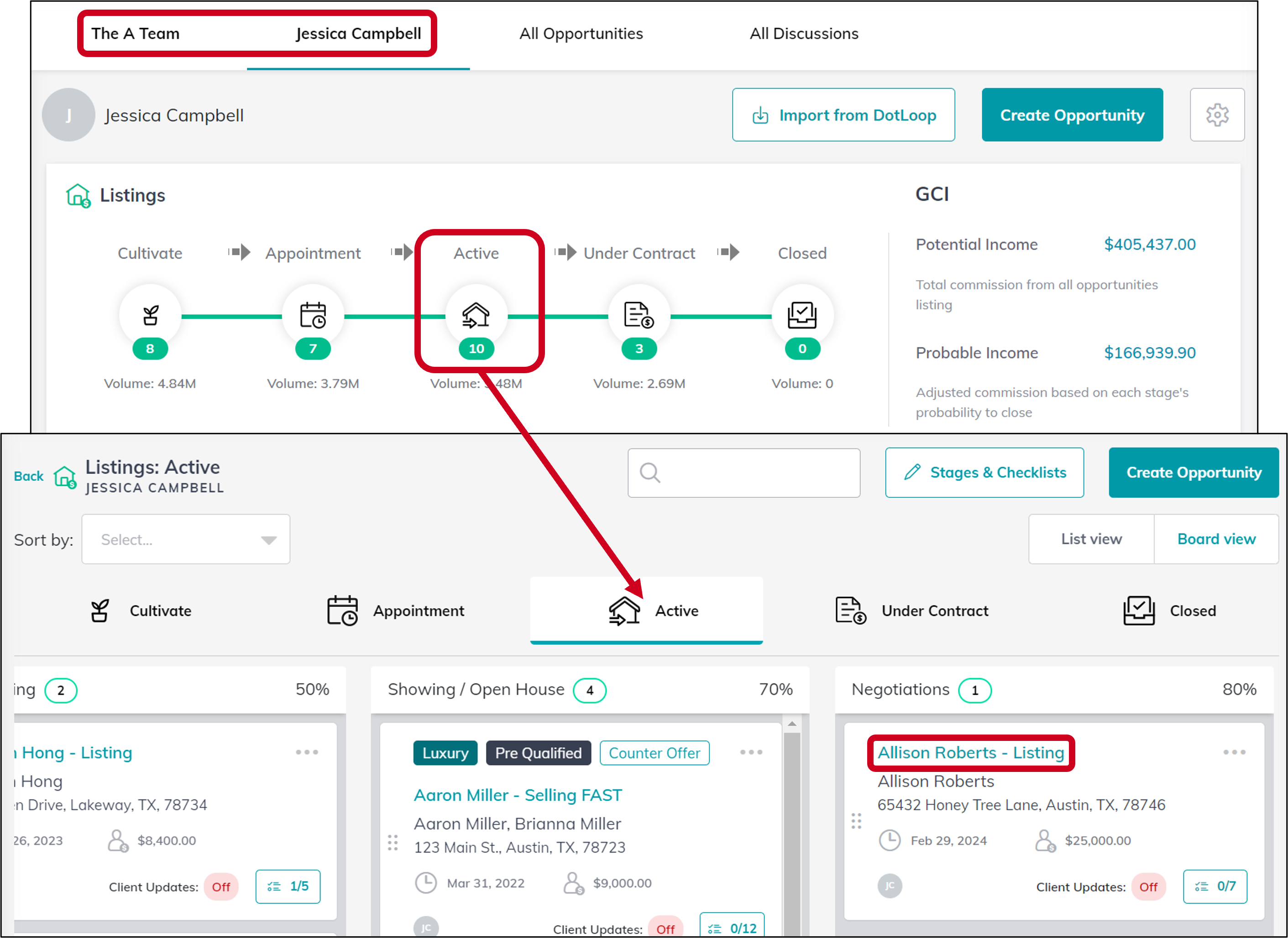1288x938 pixels.
Task: Select the Under Contract stage tab
Action: pos(912,611)
